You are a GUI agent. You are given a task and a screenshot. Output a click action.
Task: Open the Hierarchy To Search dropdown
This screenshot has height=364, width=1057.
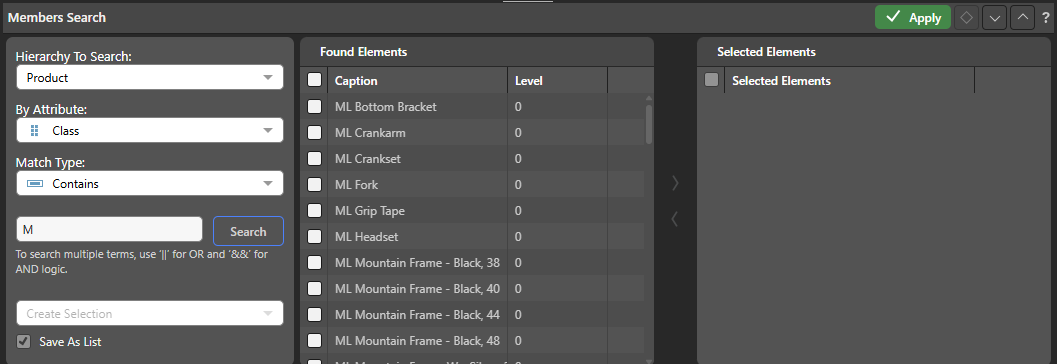(x=150, y=78)
